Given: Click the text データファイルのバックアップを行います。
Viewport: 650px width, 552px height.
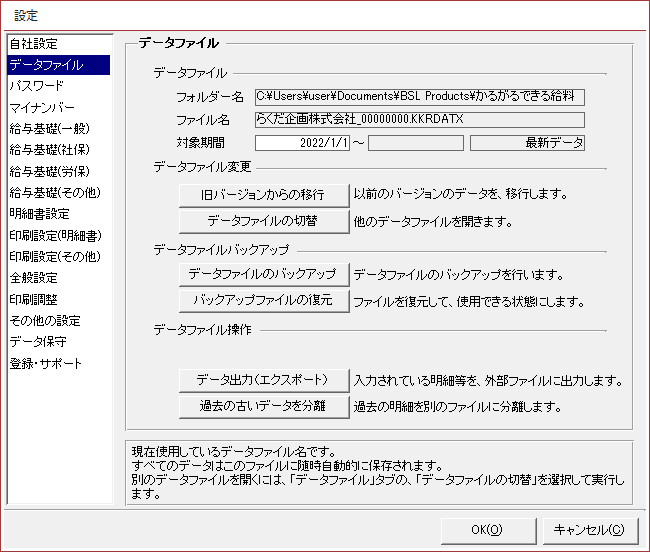Looking at the screenshot, I should 458,275.
